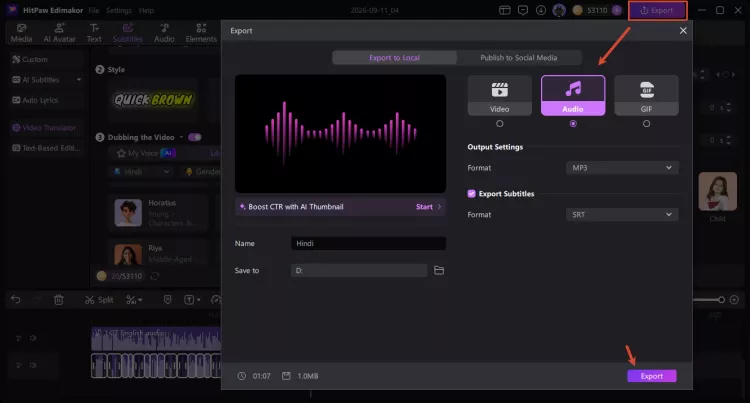Close the Export dialog
Screen dimensions: 750x403
point(683,31)
